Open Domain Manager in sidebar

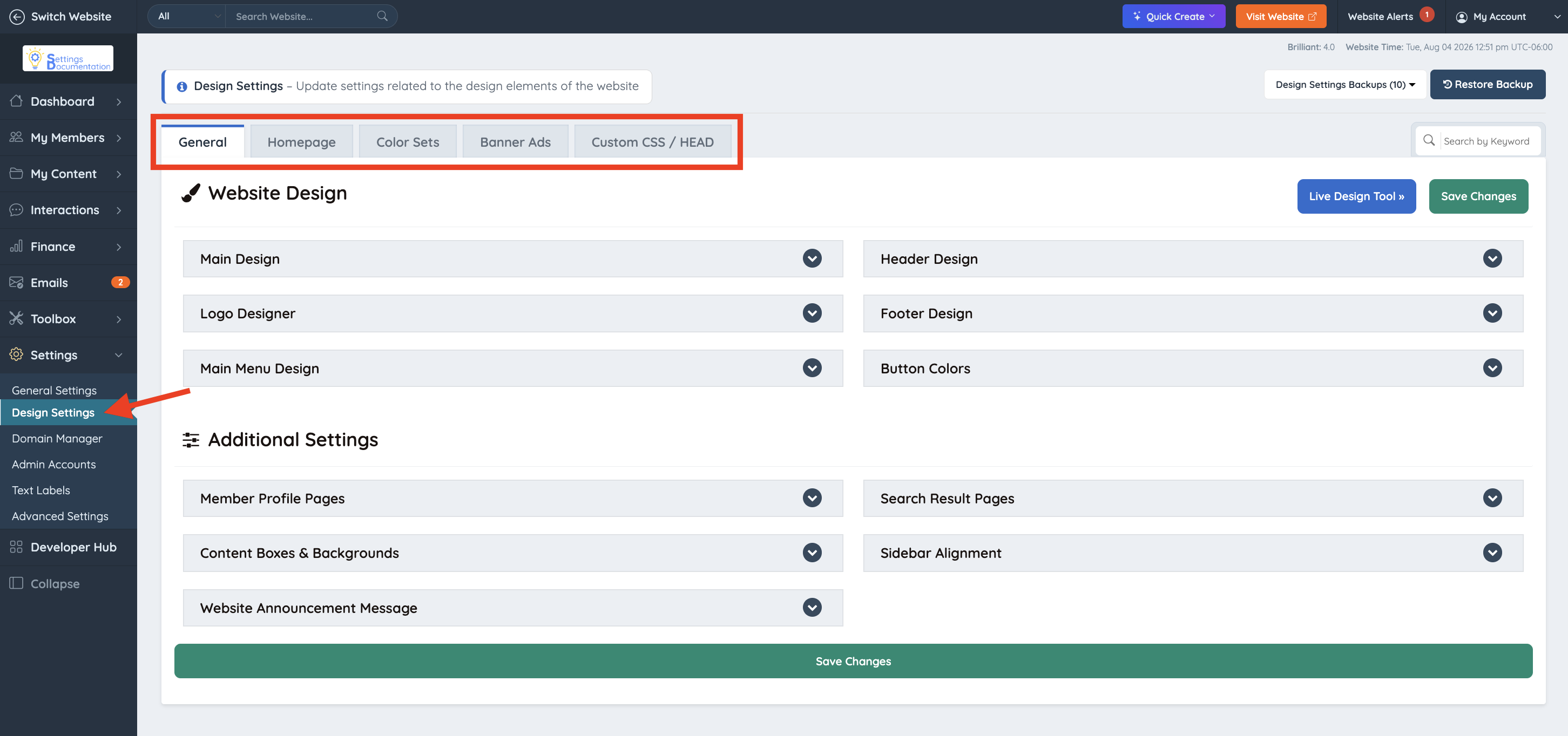pos(57,439)
